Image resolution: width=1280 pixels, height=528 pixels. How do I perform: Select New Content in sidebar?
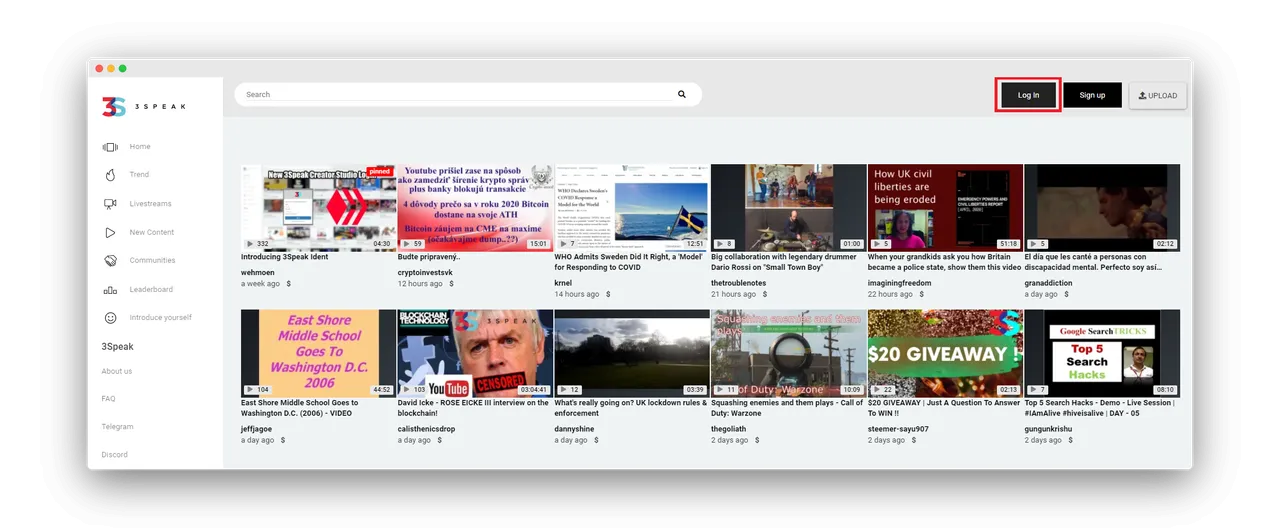(x=152, y=232)
